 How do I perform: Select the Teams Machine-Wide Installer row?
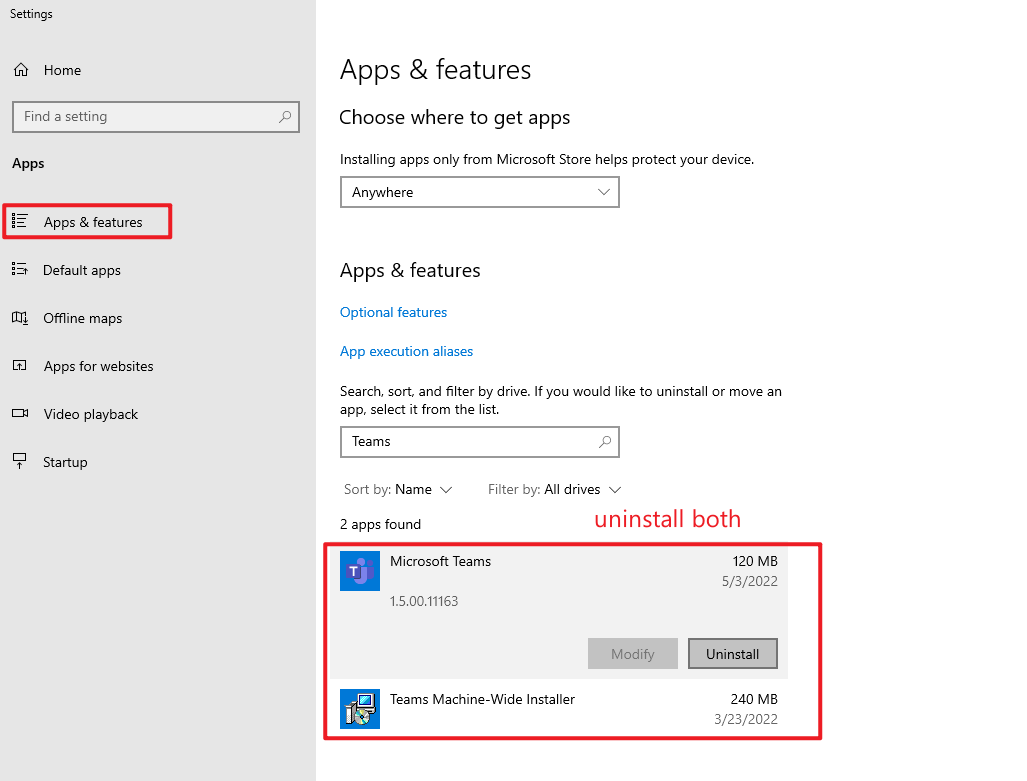(558, 709)
